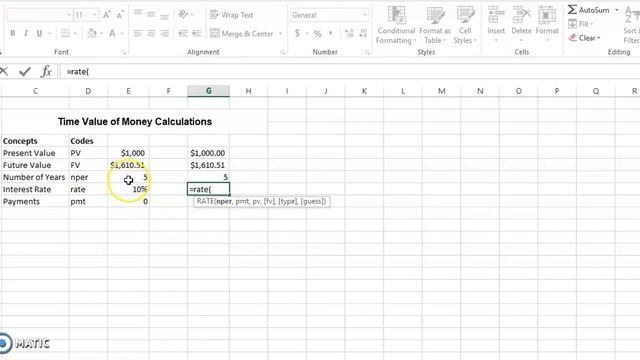Screen dimensions: 640x360
Task: Open the font name combo box
Action: 39,15
